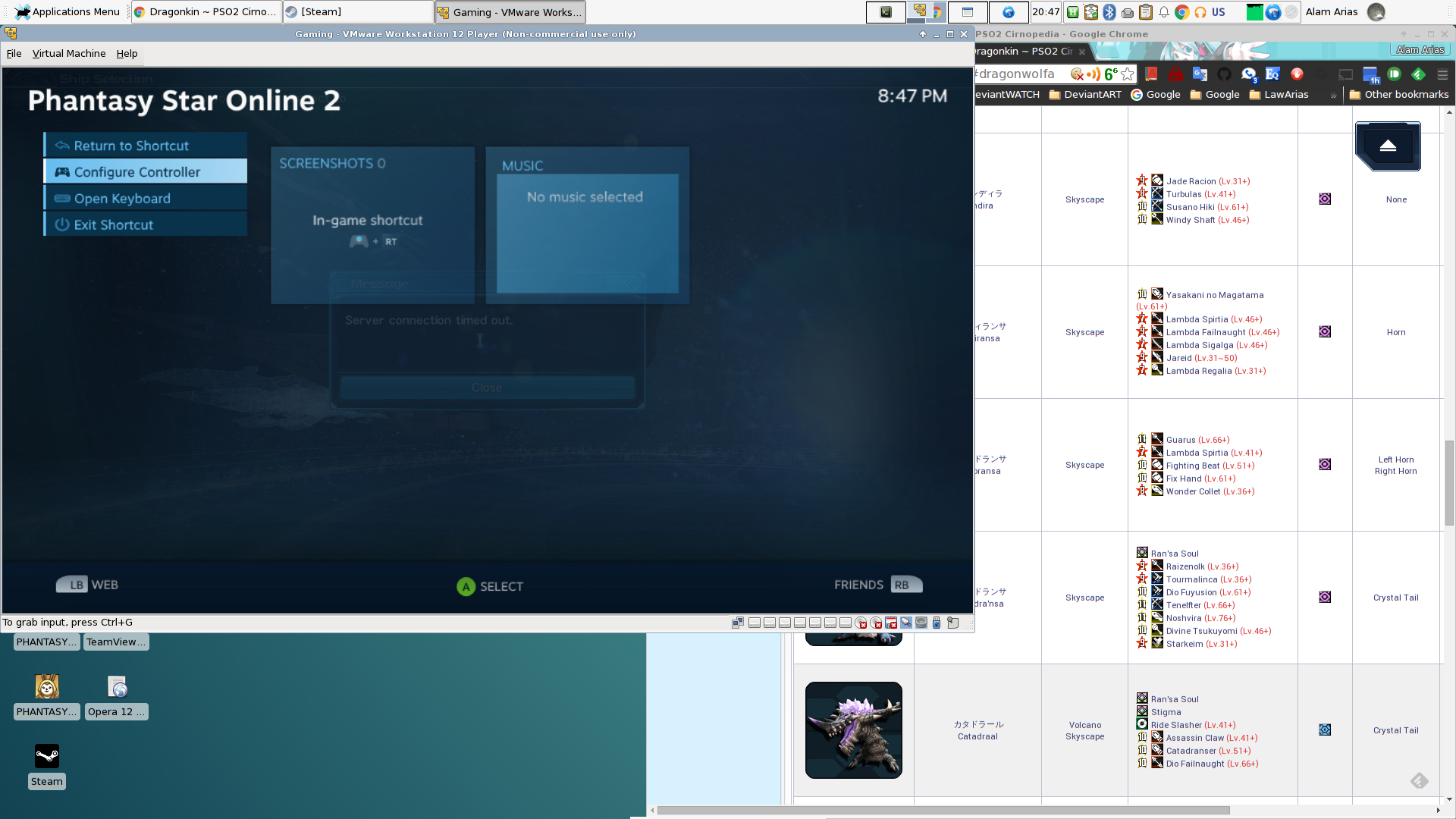Click the terminal workspace icon in panel
Screen dimensions: 1456x819
(x=886, y=12)
